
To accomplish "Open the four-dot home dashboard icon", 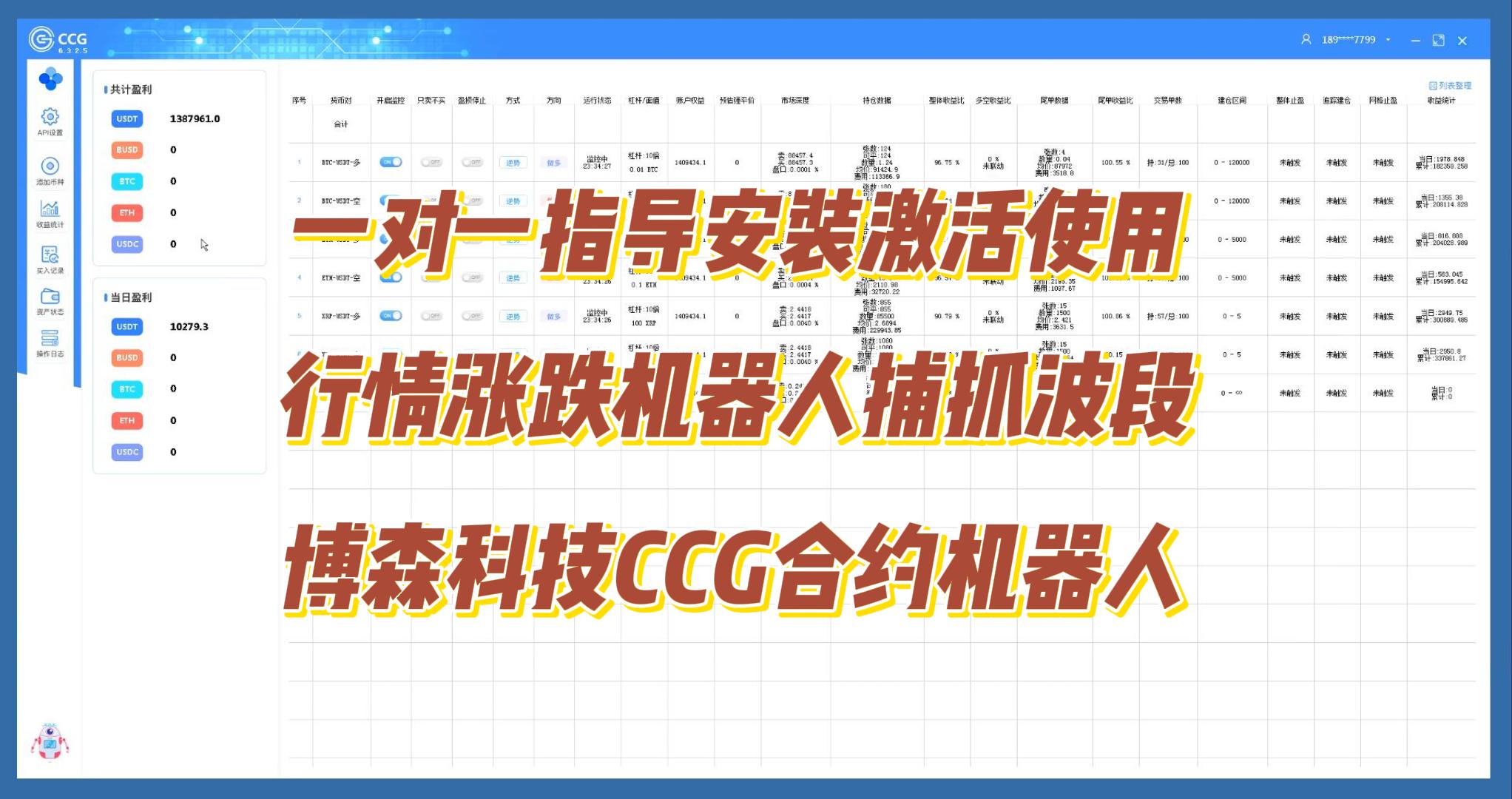I will pos(50,78).
